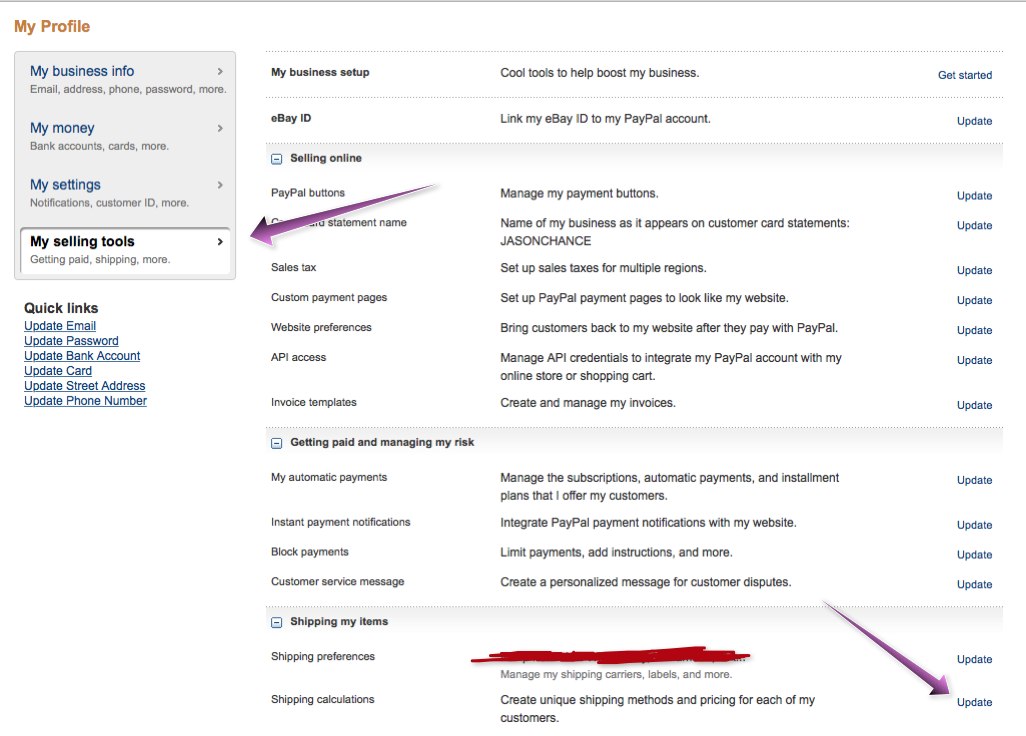Open the Update Card quick link

pos(58,371)
